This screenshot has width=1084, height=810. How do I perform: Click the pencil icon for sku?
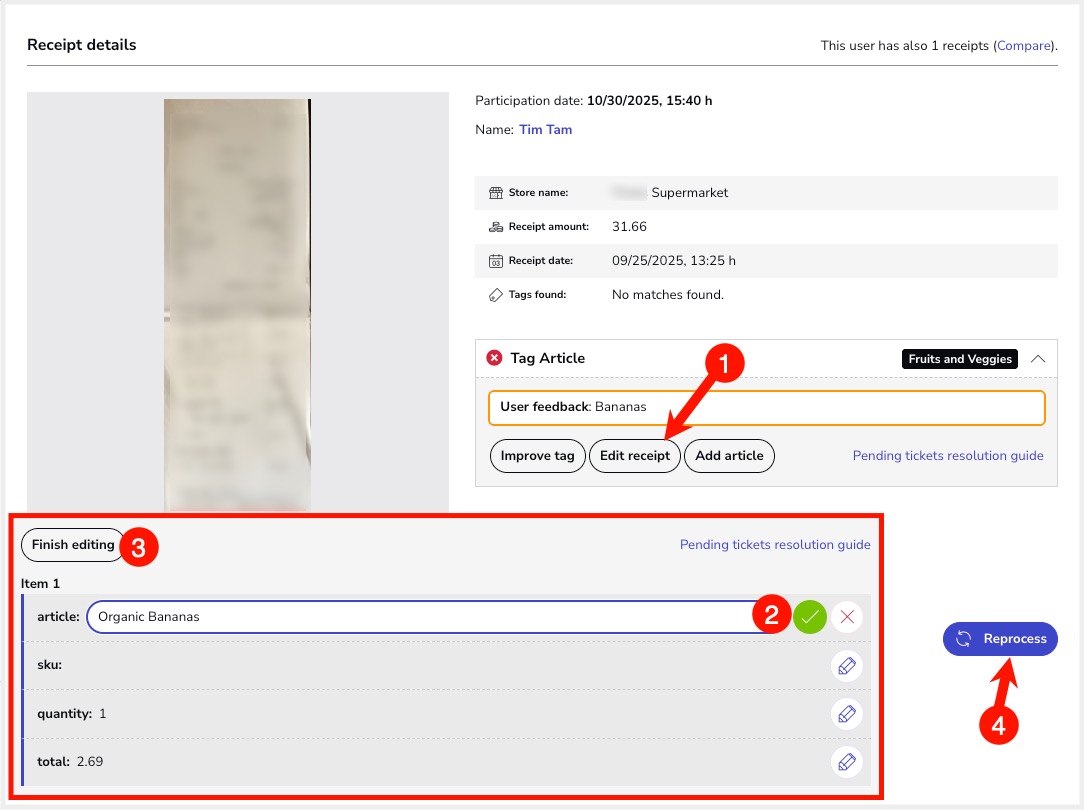pos(846,666)
